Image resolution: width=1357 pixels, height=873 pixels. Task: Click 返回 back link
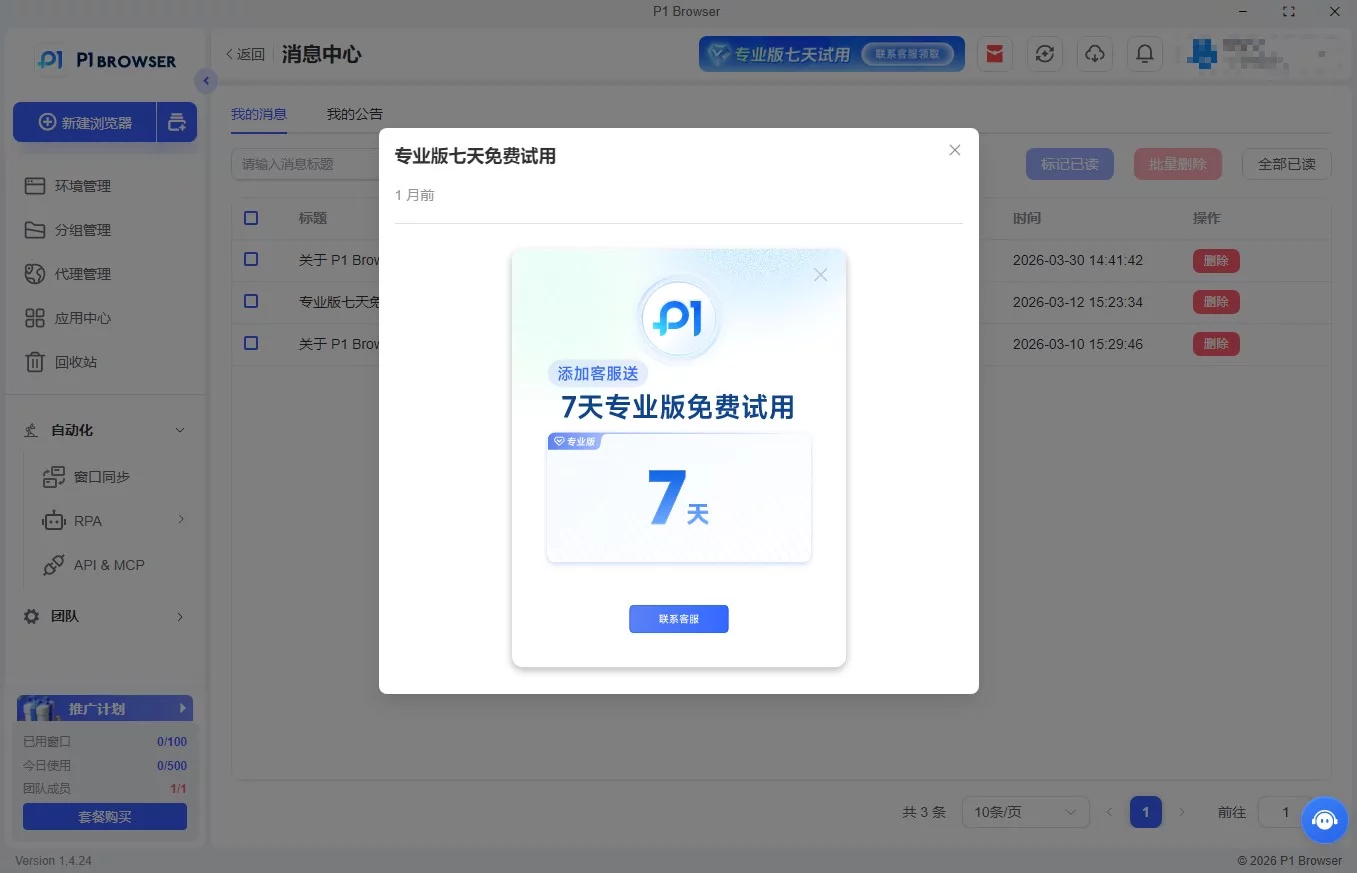246,54
